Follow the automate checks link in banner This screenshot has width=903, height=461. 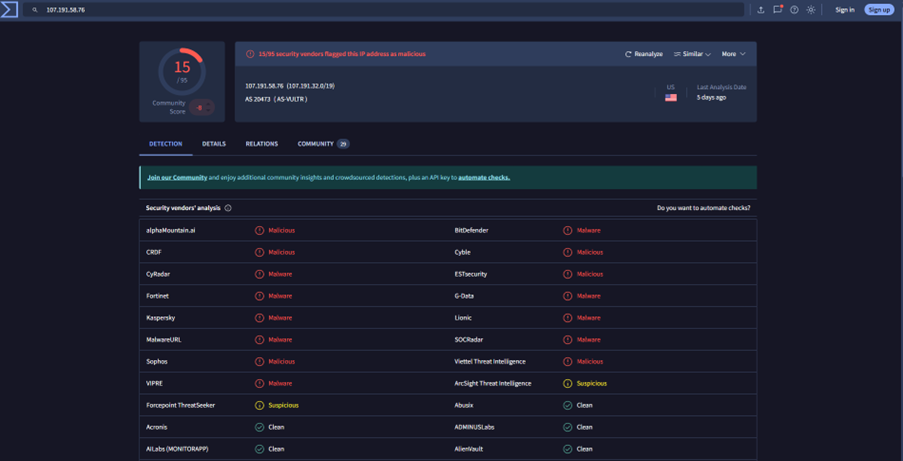point(484,177)
